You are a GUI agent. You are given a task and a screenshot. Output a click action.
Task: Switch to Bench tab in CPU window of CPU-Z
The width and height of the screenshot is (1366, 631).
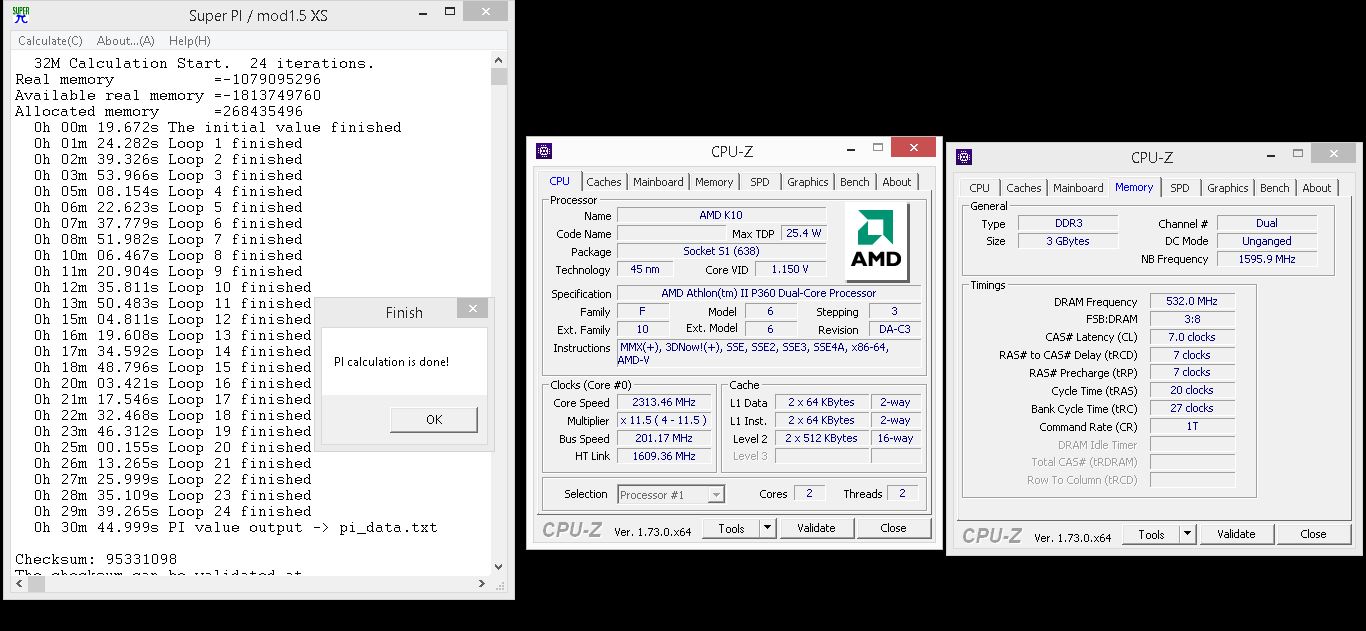pos(854,182)
